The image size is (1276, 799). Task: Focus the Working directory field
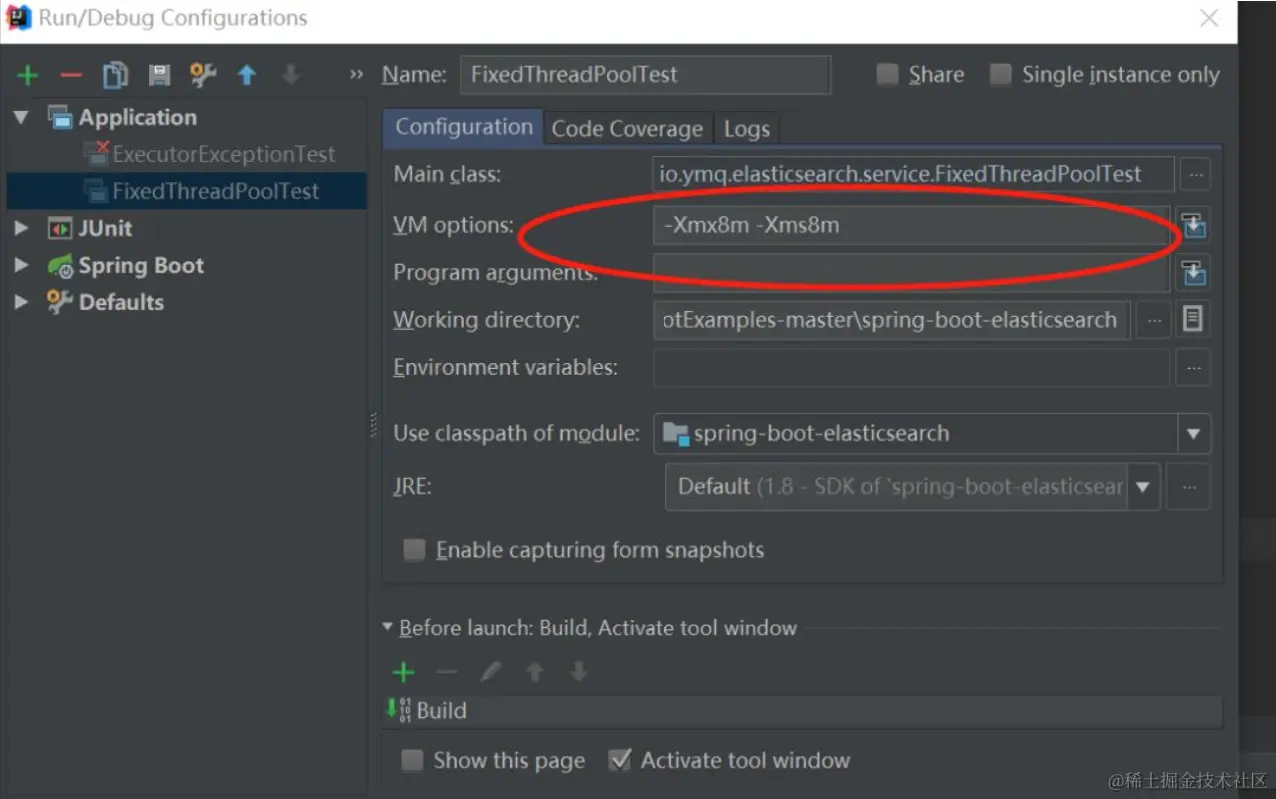[x=892, y=320]
